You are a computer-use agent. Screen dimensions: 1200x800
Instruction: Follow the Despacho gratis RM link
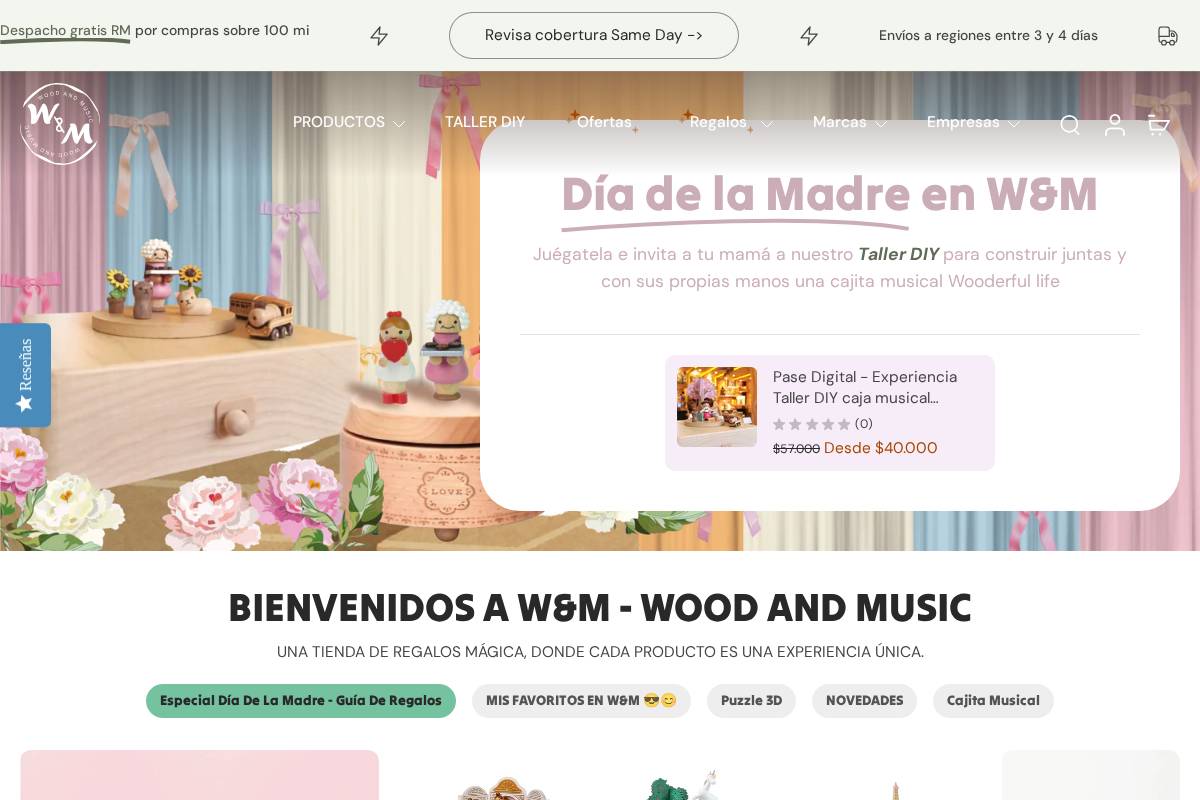(x=65, y=31)
